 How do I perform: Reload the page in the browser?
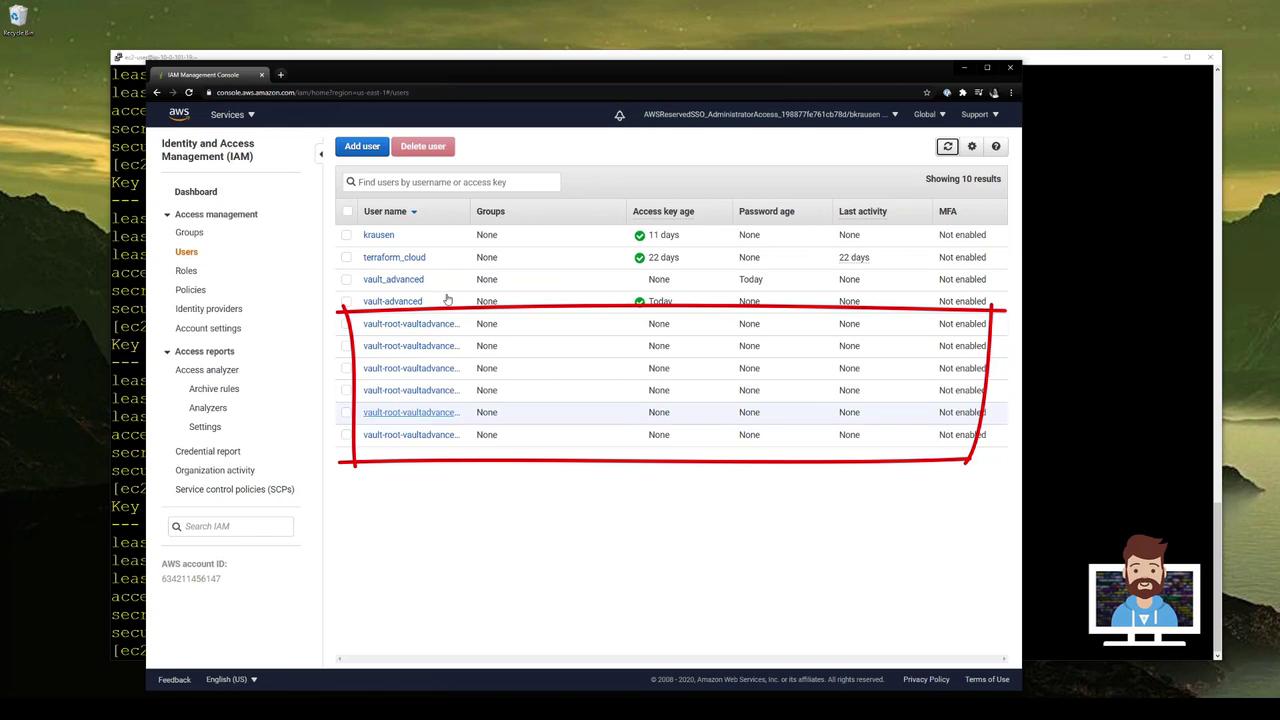point(189,93)
